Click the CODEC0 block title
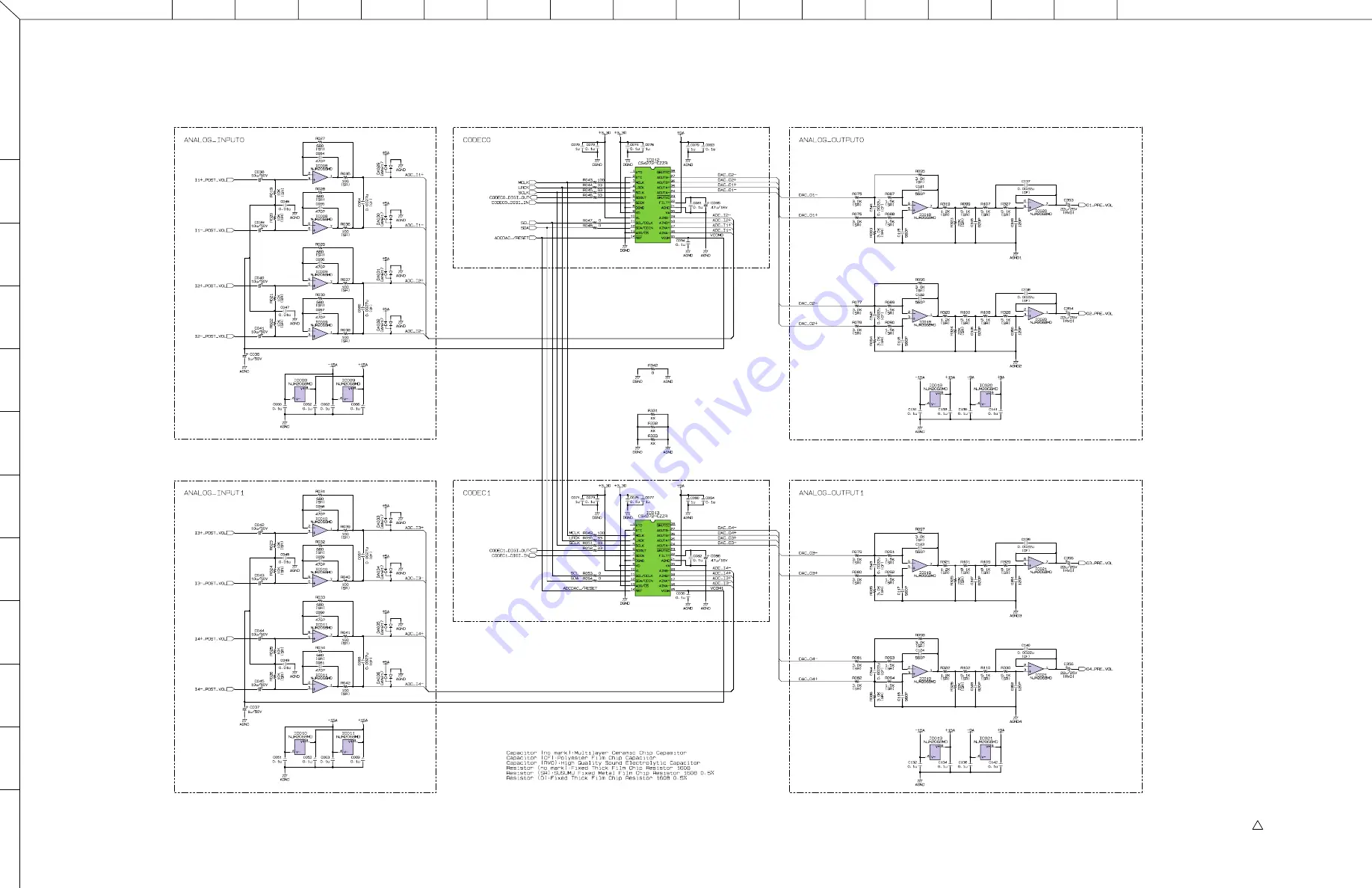1372x888 pixels. point(477,140)
